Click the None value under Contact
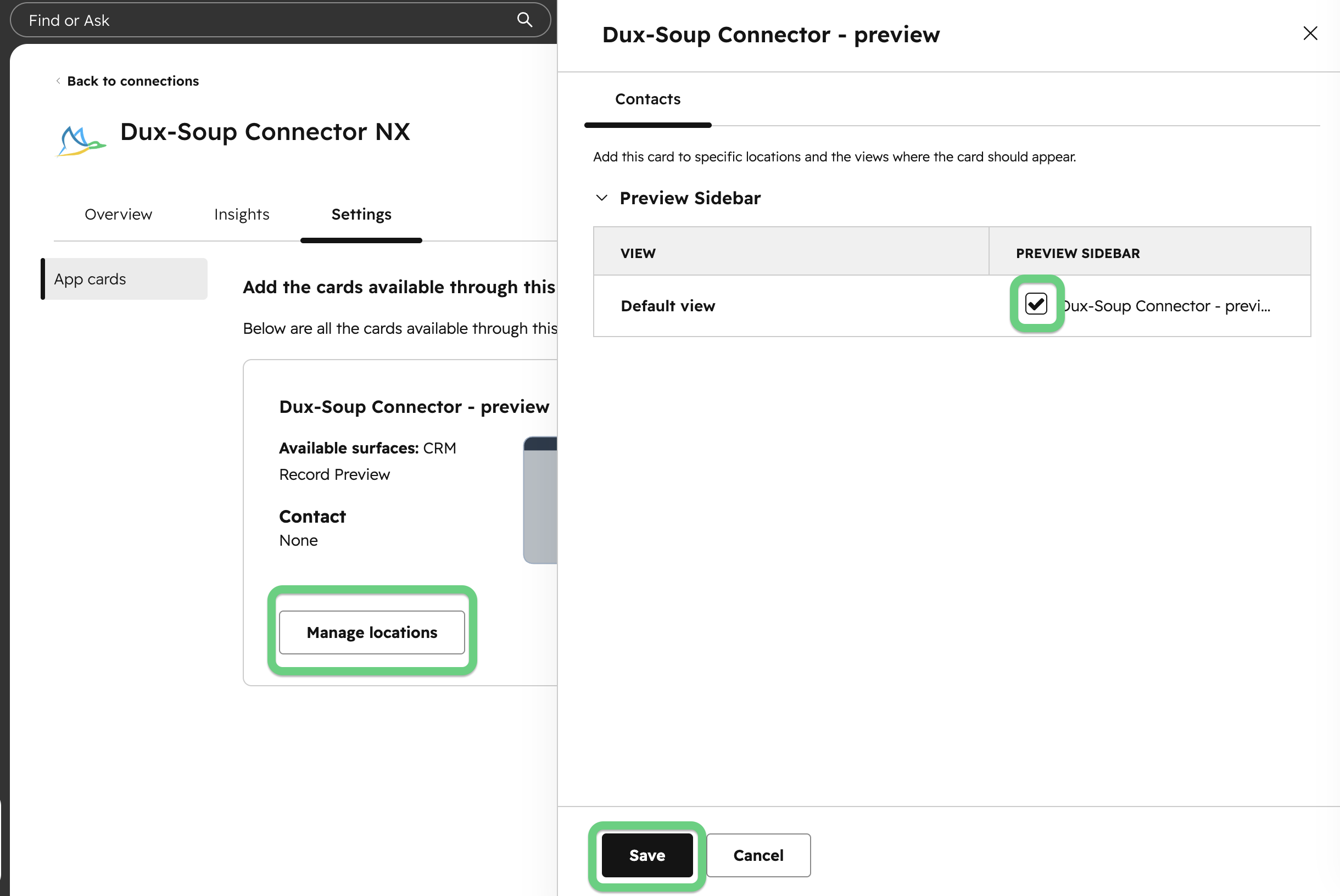Image resolution: width=1340 pixels, height=896 pixels. [298, 541]
